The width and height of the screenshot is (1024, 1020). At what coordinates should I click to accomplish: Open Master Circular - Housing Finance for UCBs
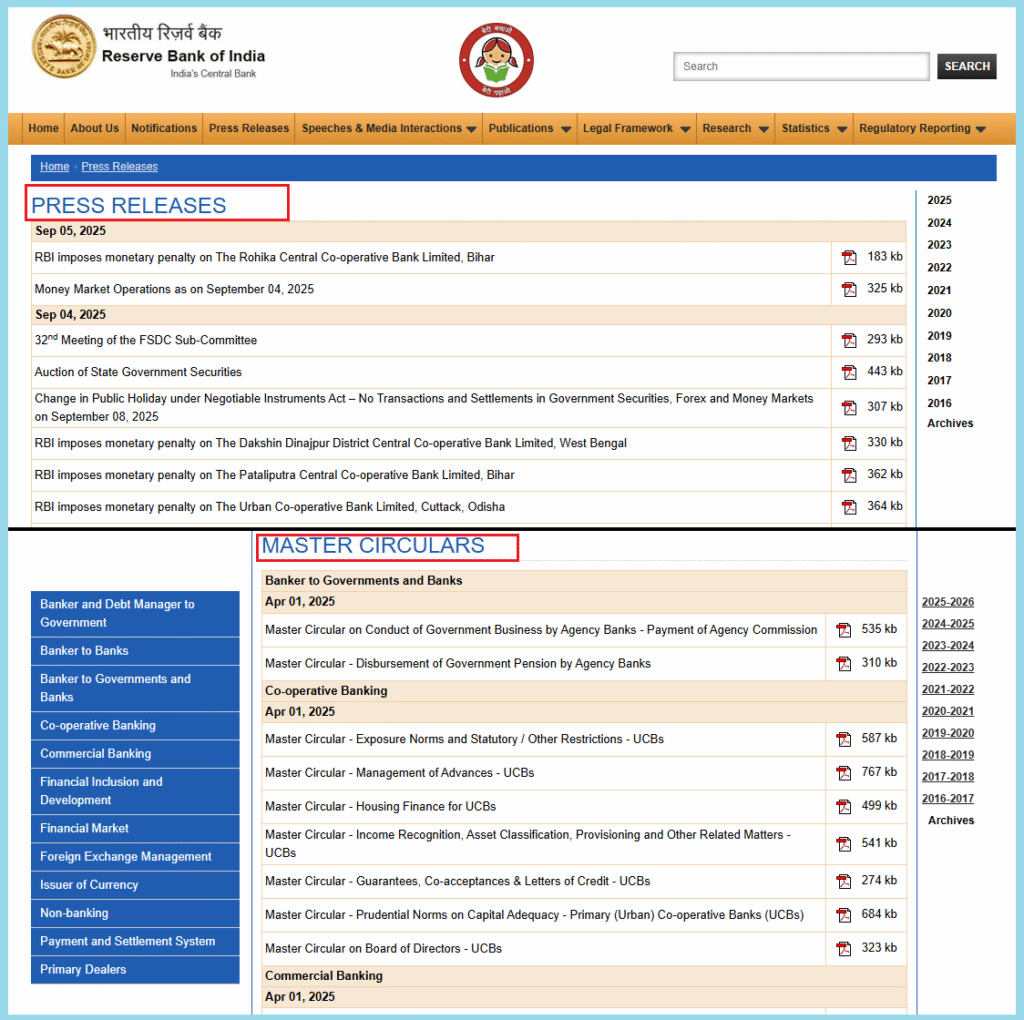coord(380,807)
